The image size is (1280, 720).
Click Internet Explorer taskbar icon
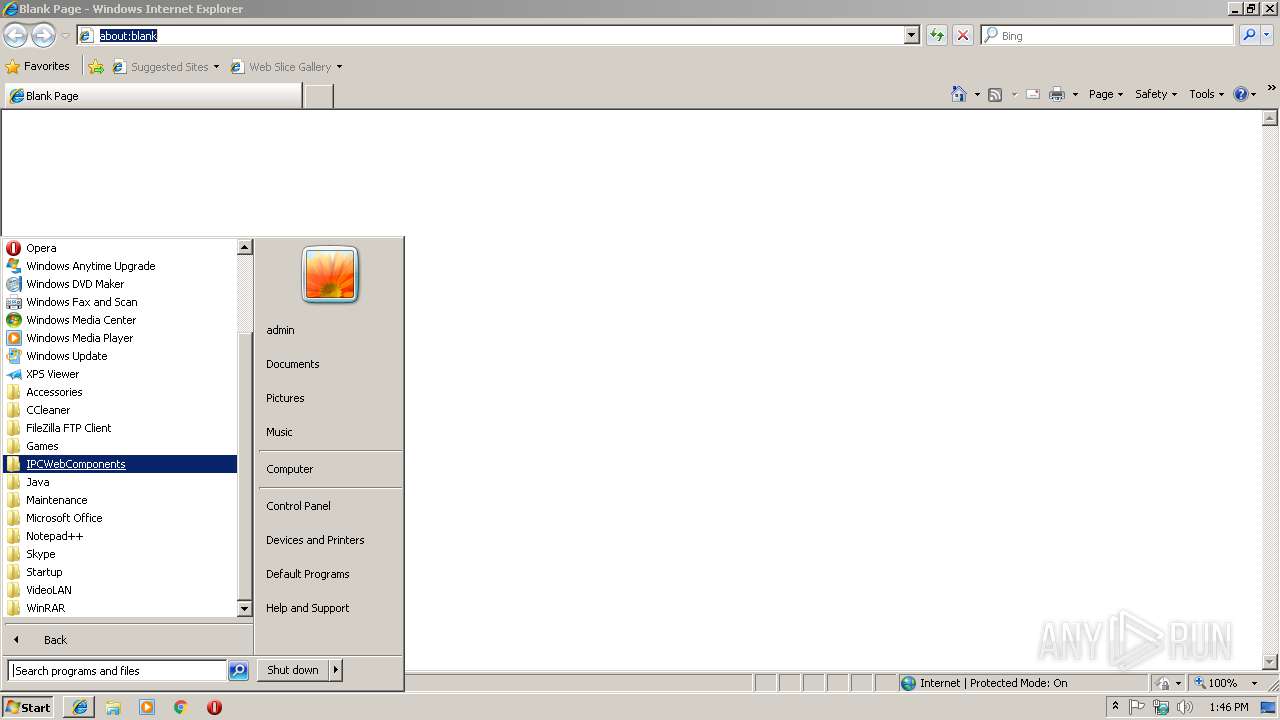80,707
